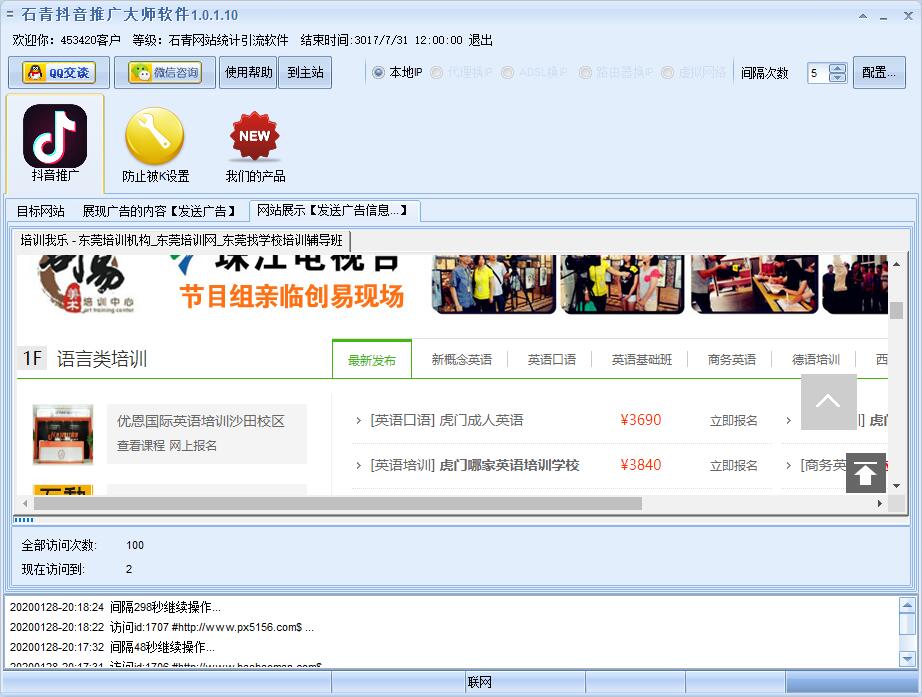Open the title bar system menu icon
The width and height of the screenshot is (922, 697).
(x=9, y=14)
